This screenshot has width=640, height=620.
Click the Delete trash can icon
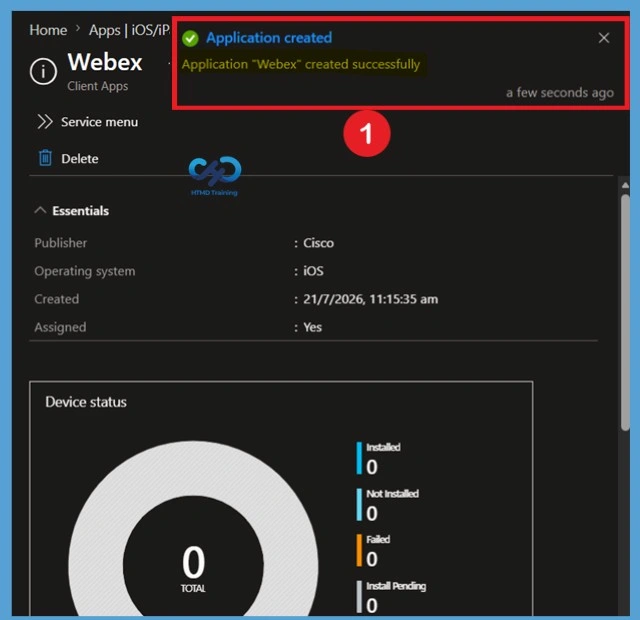point(45,158)
